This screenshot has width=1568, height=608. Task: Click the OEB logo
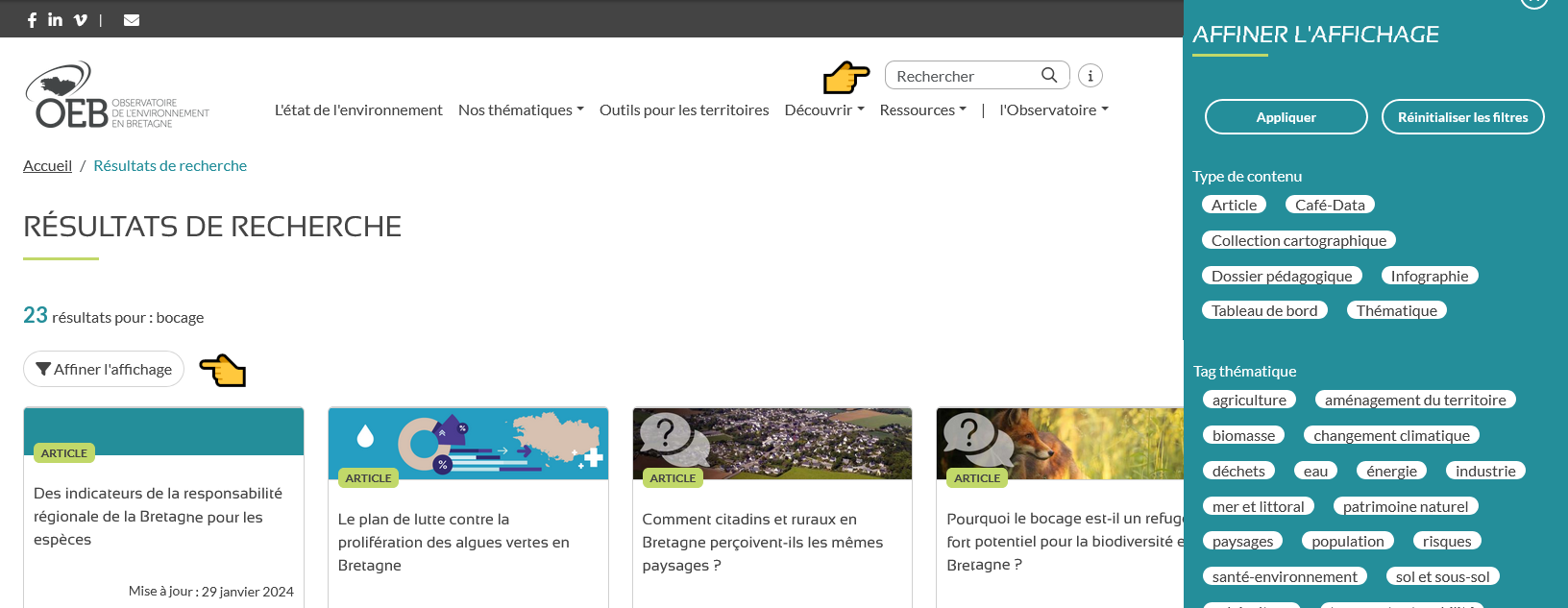pyautogui.click(x=116, y=95)
